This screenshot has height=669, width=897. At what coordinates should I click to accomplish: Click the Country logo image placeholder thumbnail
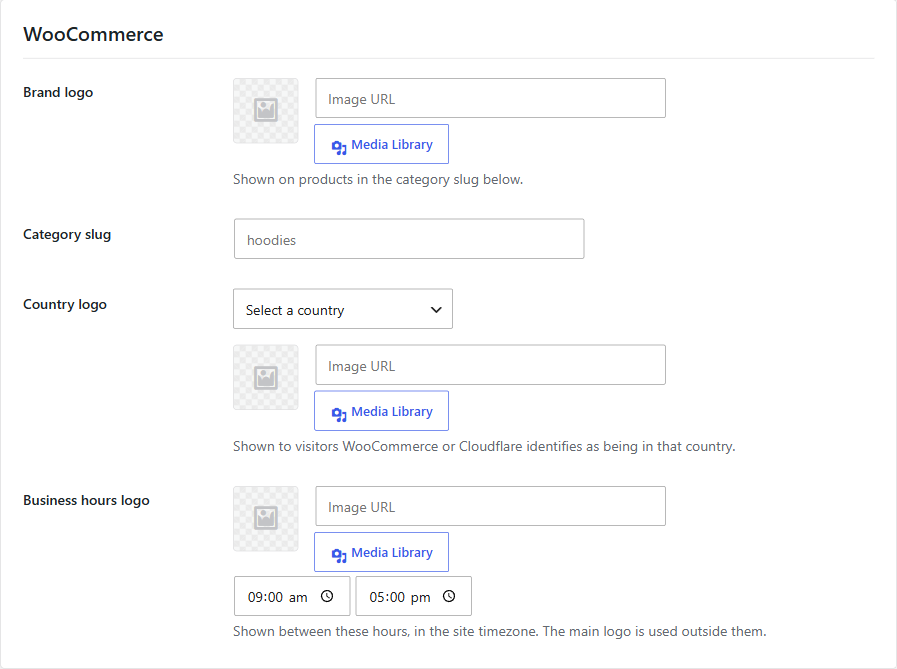265,377
